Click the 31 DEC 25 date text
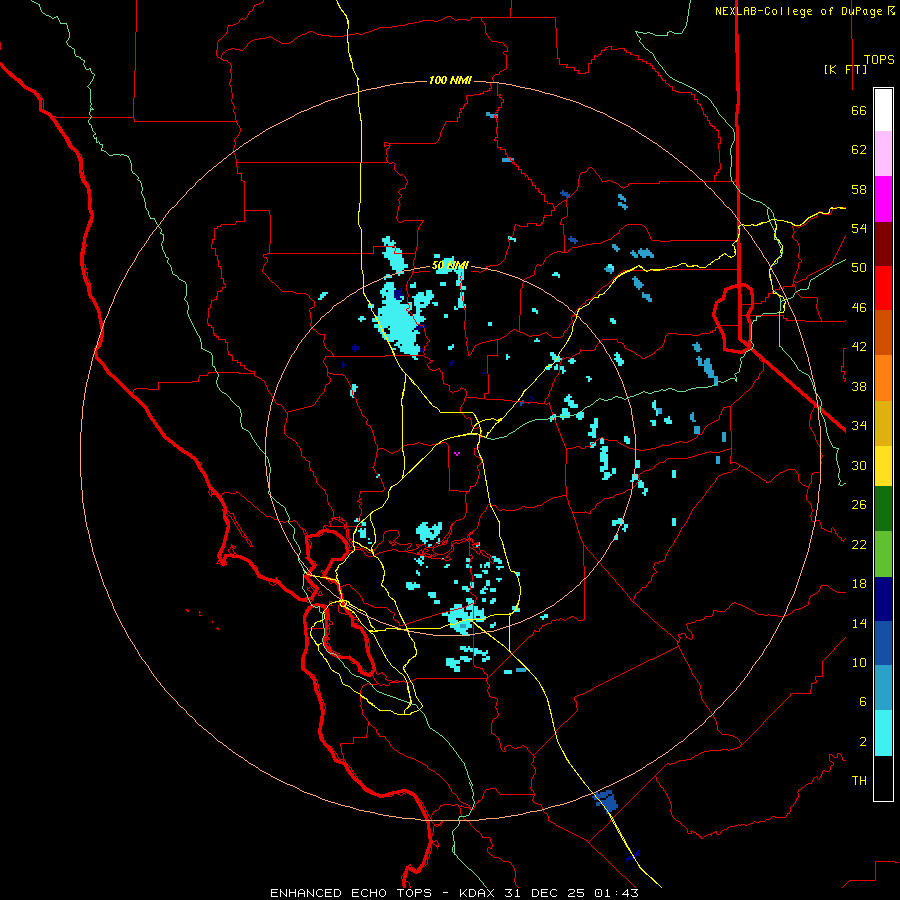This screenshot has width=900, height=900. click(544, 893)
